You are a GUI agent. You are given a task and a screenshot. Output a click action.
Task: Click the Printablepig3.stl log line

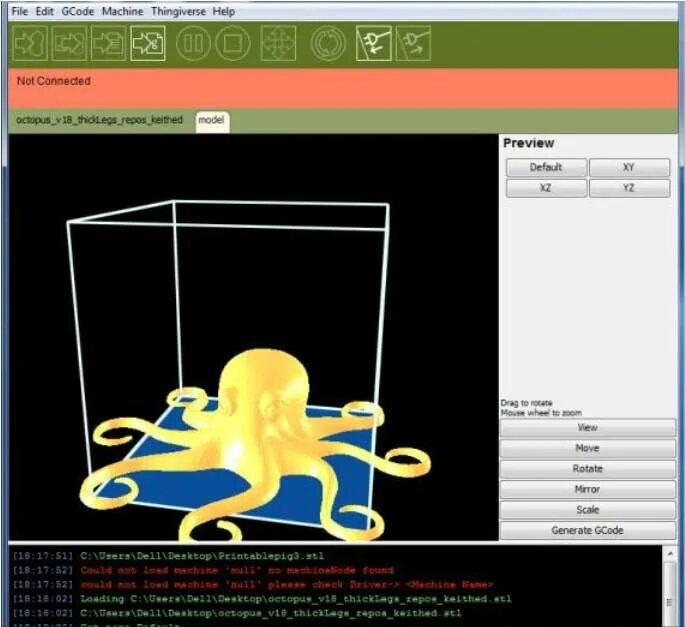tap(168, 556)
